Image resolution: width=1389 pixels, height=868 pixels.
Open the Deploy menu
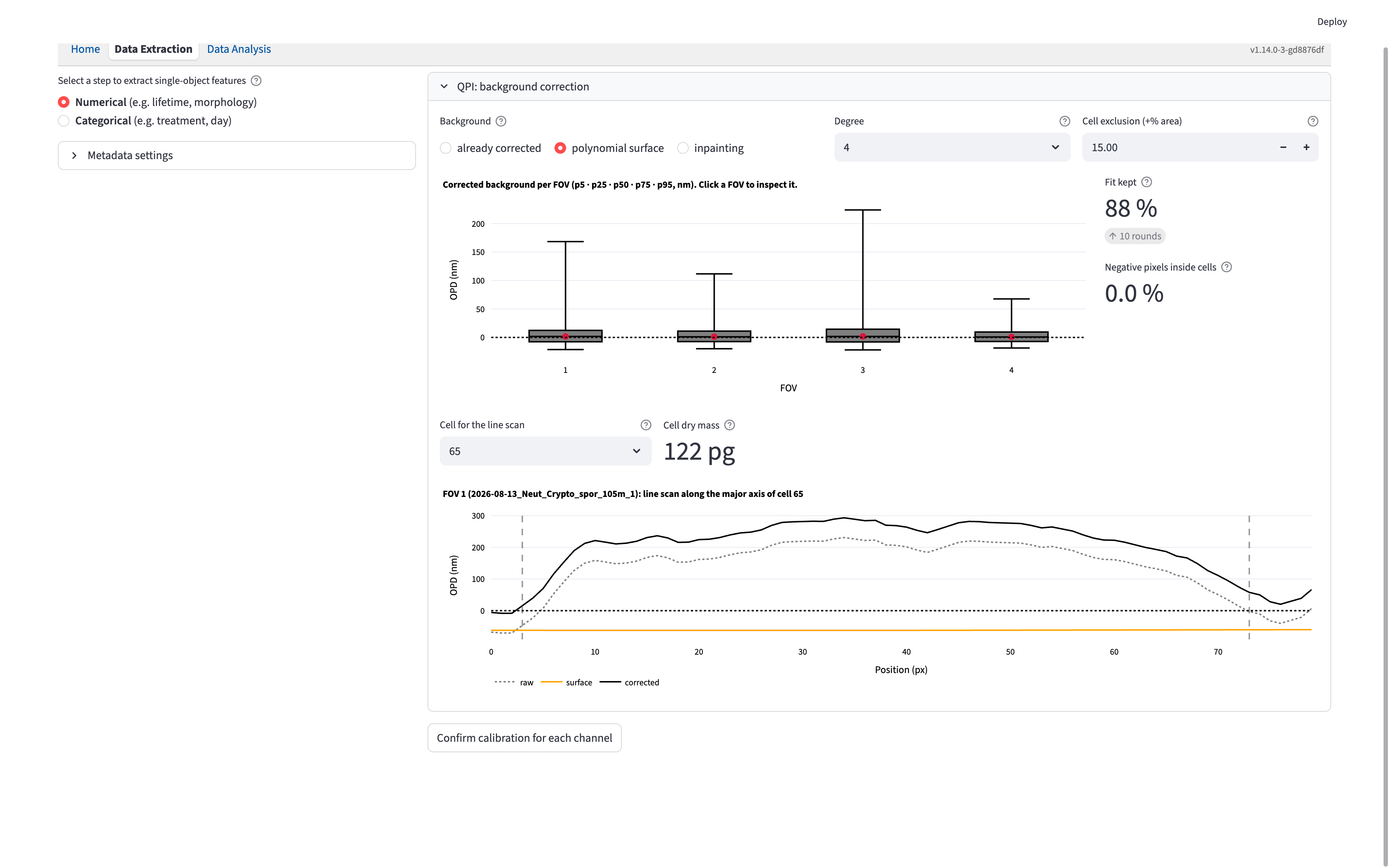(1331, 22)
